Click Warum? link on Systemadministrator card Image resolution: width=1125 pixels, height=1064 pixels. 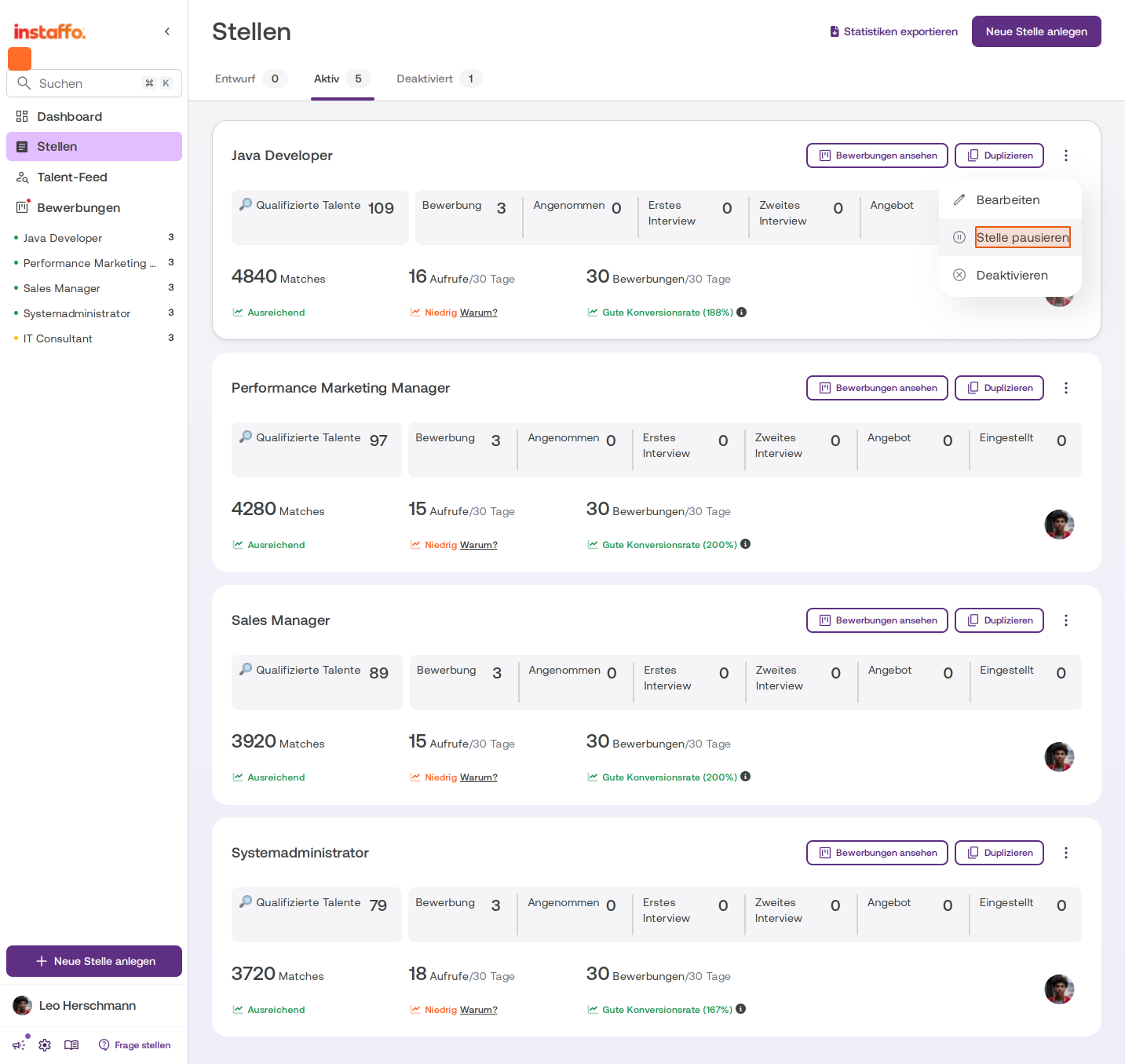tap(479, 1010)
